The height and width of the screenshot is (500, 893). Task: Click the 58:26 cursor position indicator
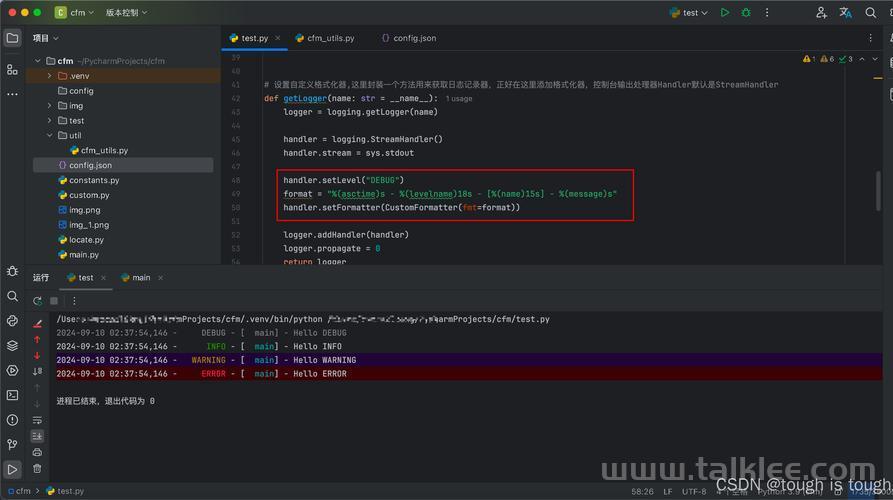coord(642,491)
